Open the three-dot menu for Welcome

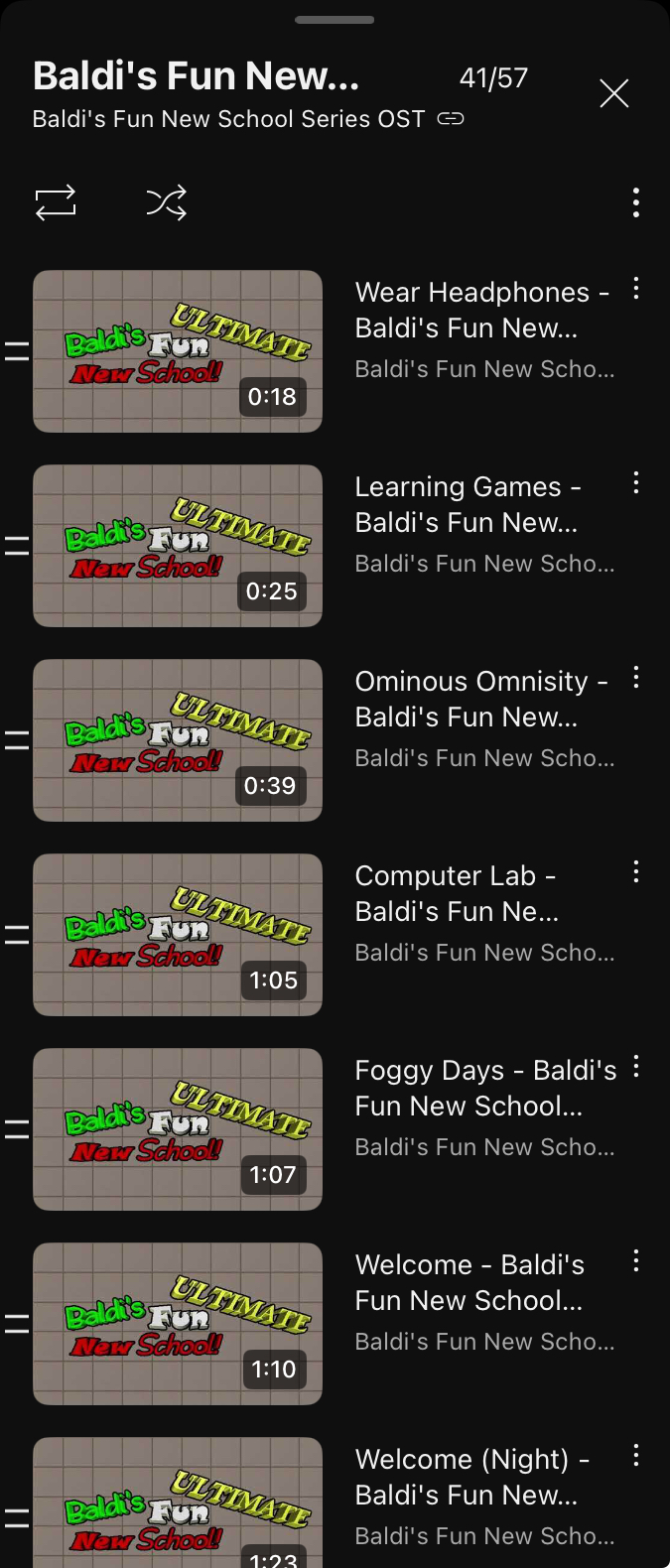(636, 1261)
